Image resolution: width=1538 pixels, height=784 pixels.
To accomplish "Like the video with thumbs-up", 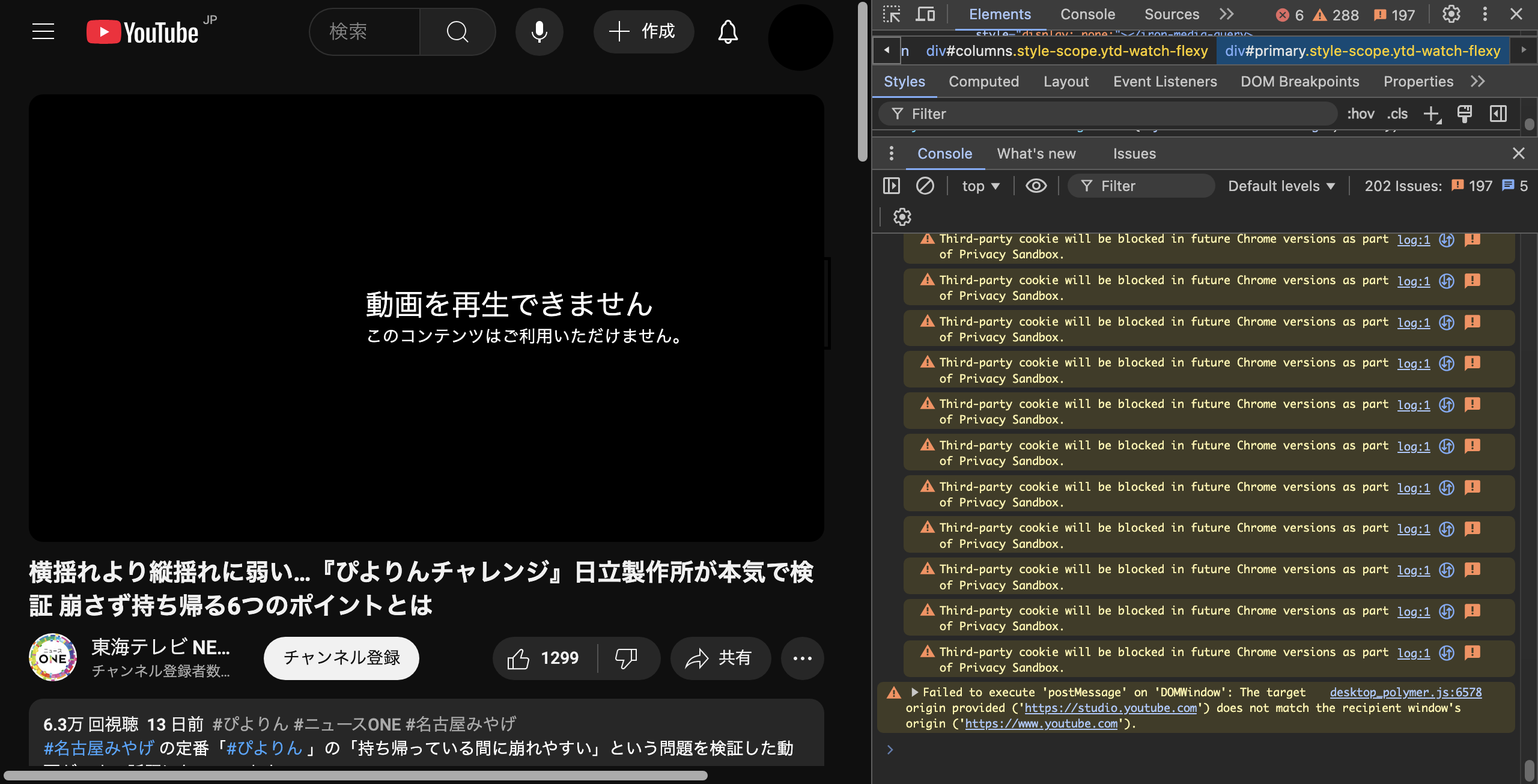I will point(544,658).
